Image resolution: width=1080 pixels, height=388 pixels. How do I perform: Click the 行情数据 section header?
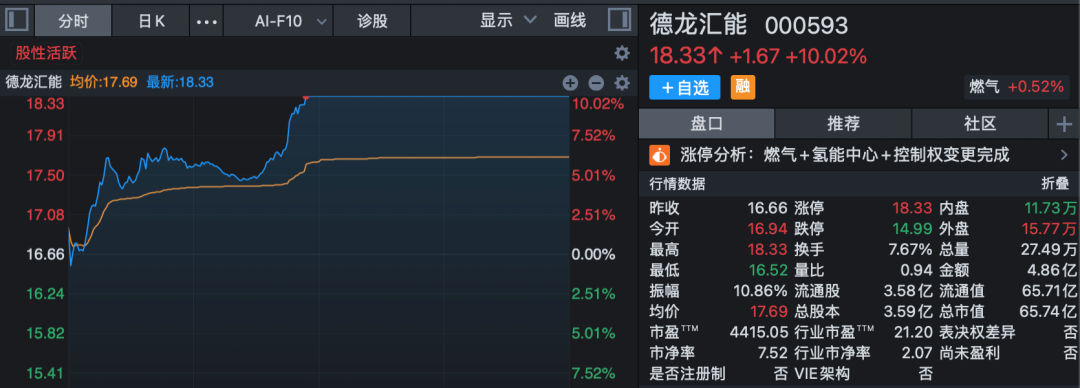pyautogui.click(x=677, y=184)
